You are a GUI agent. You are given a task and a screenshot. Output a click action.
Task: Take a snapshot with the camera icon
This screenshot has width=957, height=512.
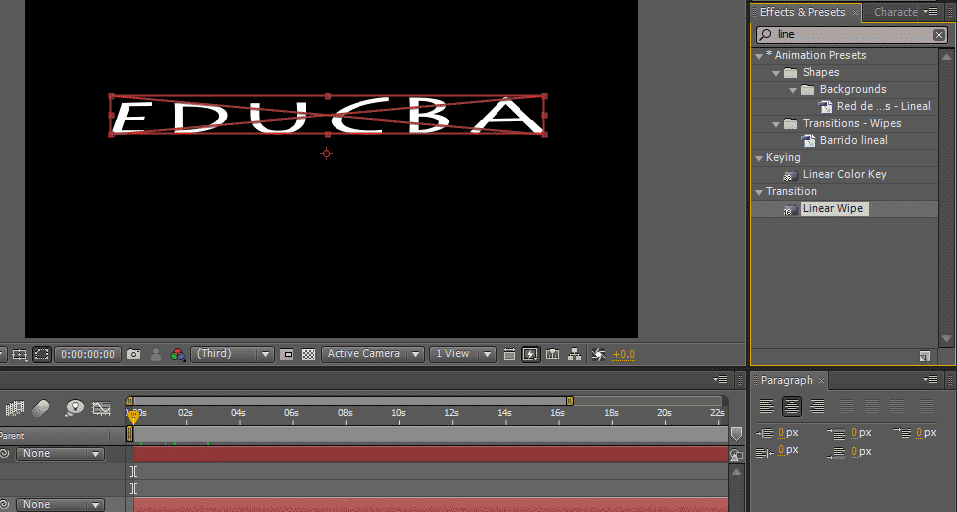coord(134,355)
